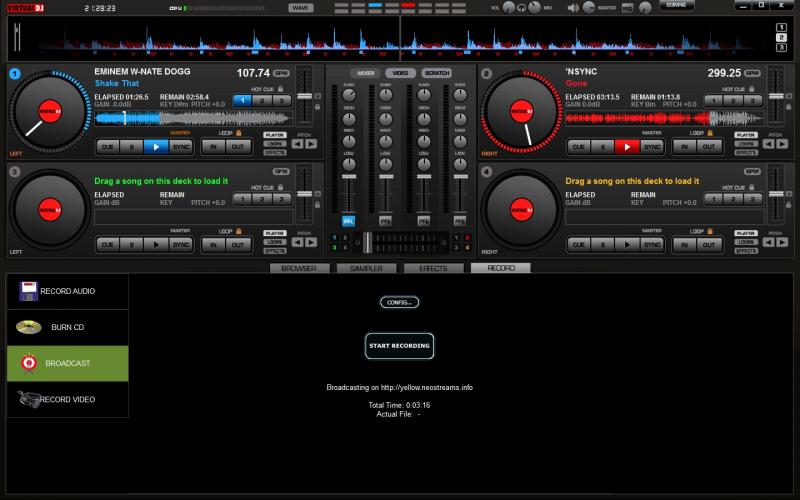The image size is (800, 500).
Task: Click deck 1 pitch lock icon beside slider
Action: tap(317, 107)
